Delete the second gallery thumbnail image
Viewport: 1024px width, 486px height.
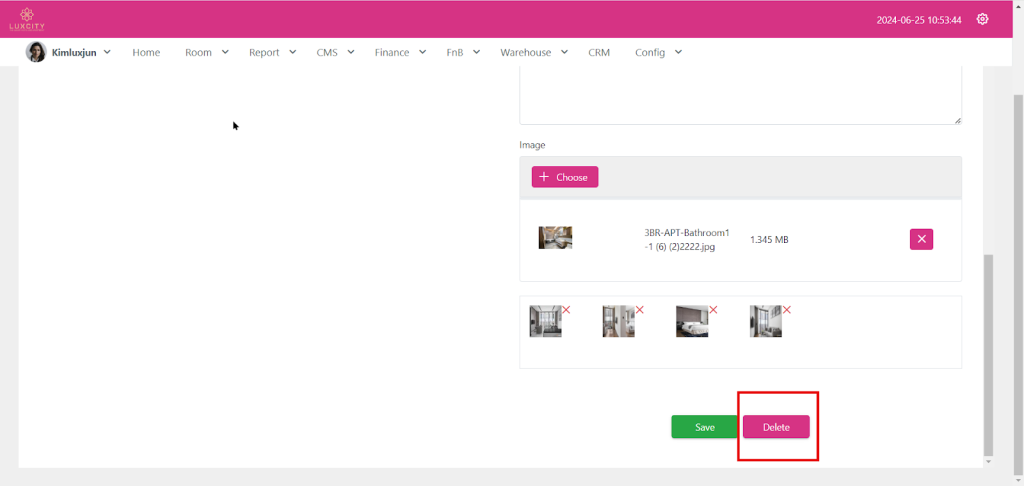pyautogui.click(x=640, y=310)
